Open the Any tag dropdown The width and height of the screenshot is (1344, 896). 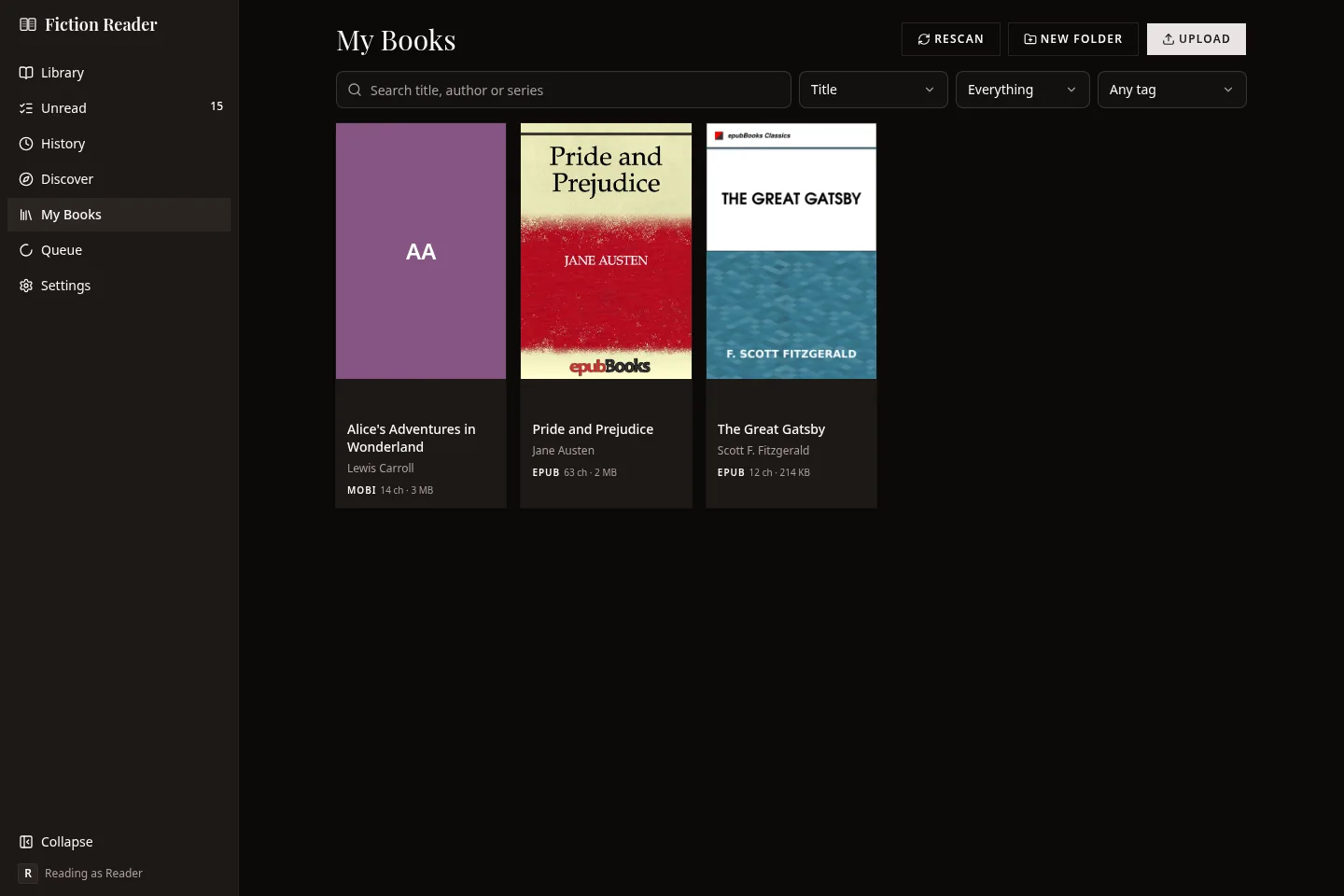(x=1172, y=90)
